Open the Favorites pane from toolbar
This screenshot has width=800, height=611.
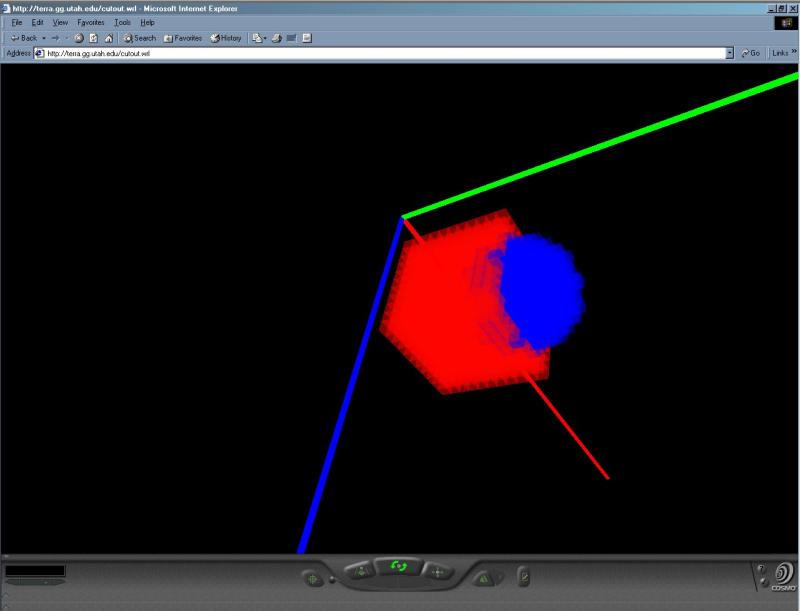(183, 38)
